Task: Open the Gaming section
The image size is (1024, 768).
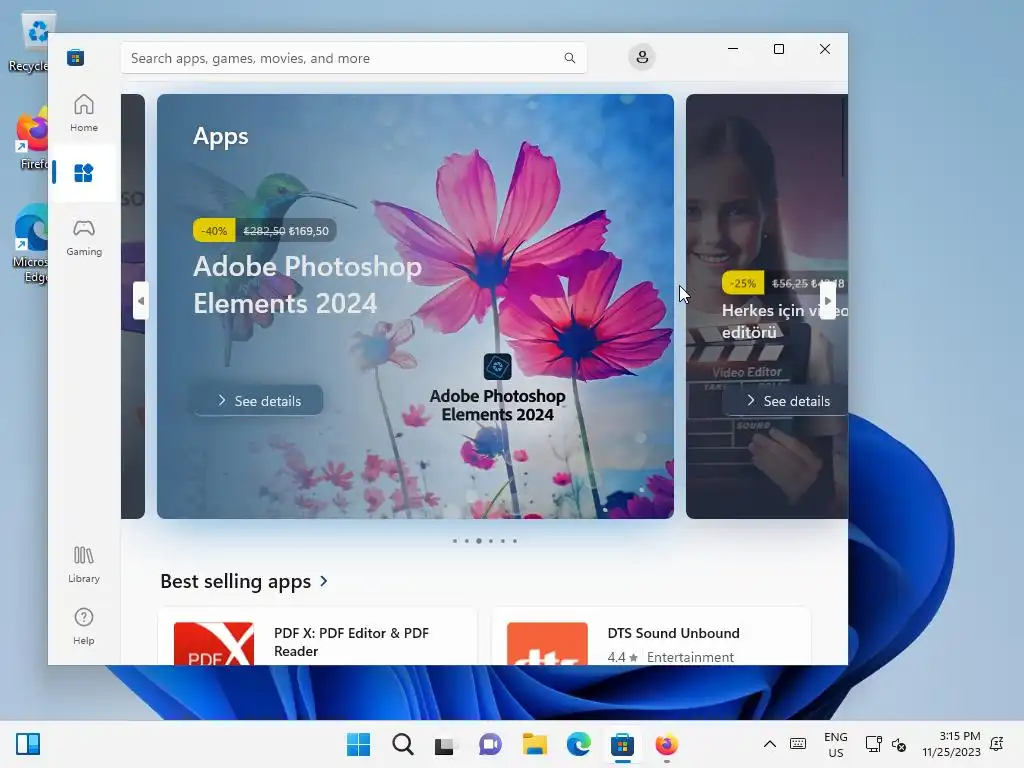Action: [84, 238]
